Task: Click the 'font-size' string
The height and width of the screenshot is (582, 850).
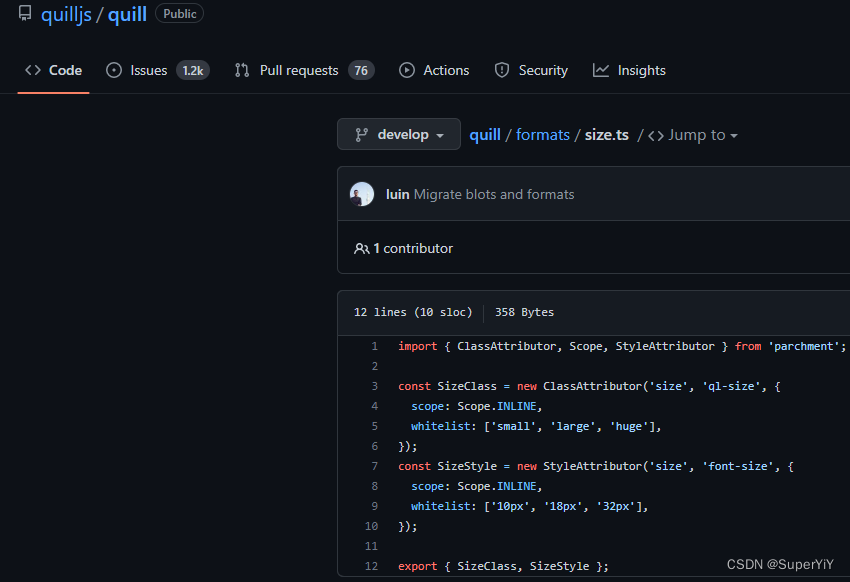Action: [738, 466]
